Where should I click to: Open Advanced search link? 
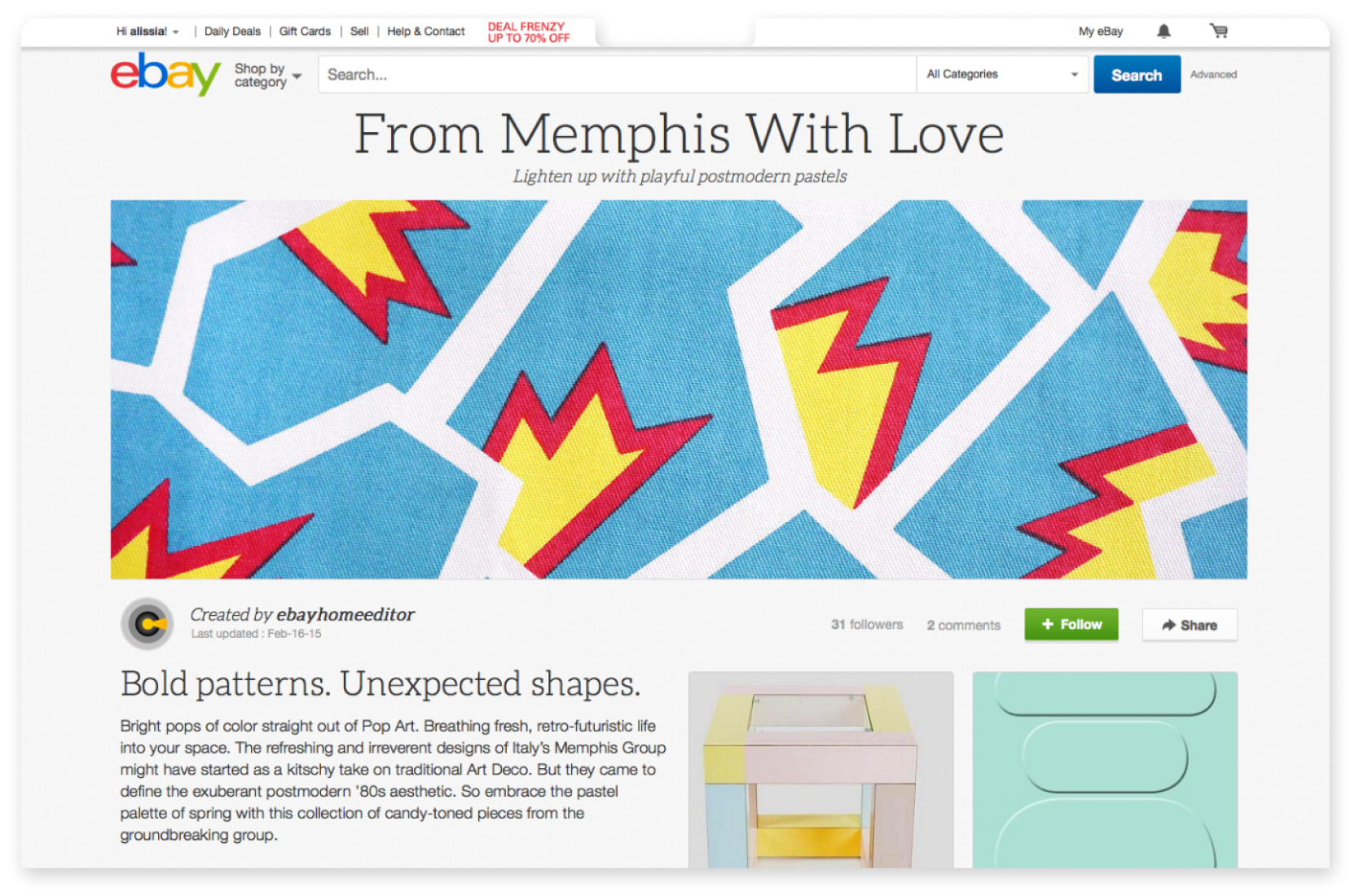click(x=1213, y=74)
